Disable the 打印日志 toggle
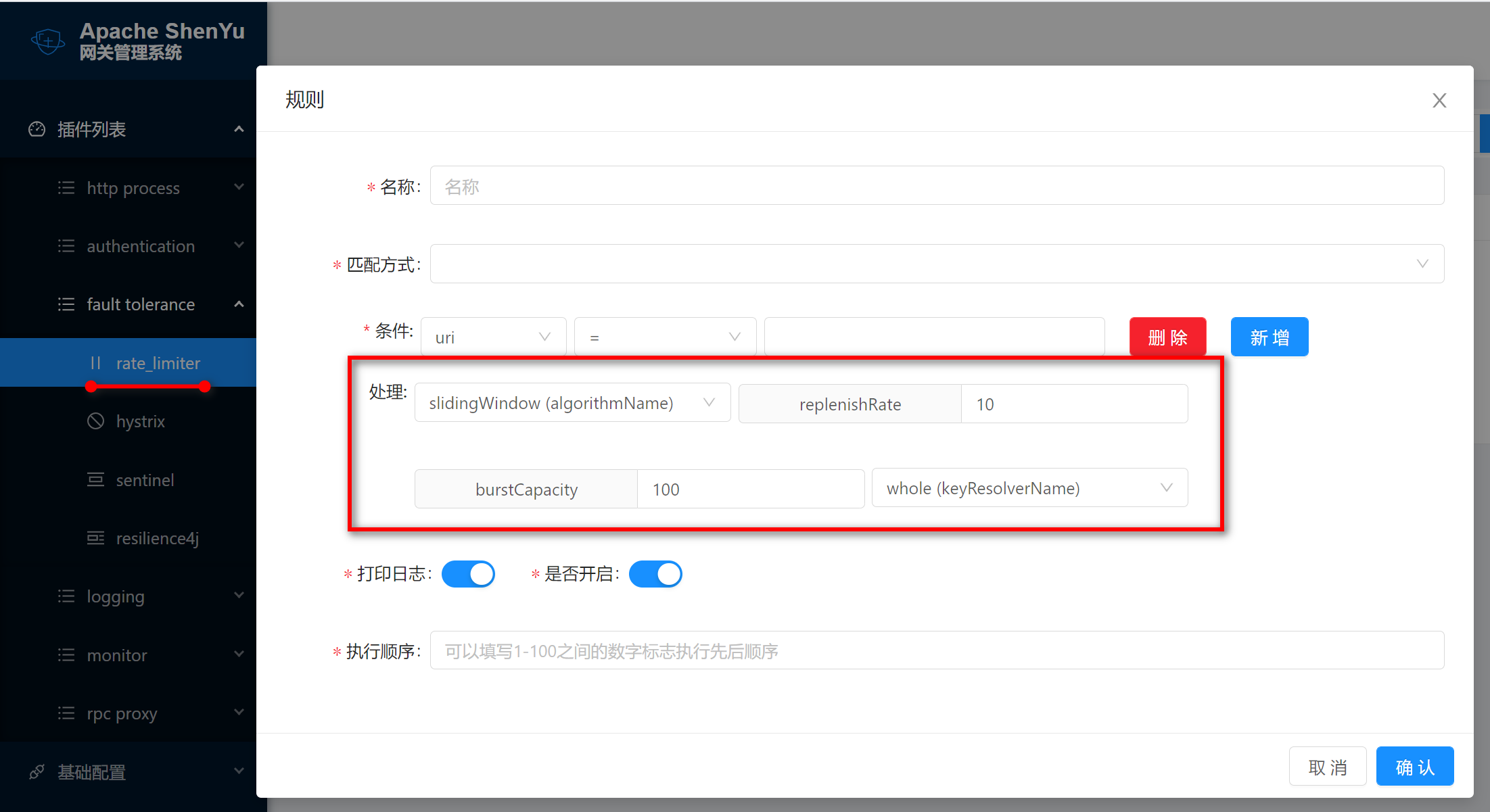 468,573
